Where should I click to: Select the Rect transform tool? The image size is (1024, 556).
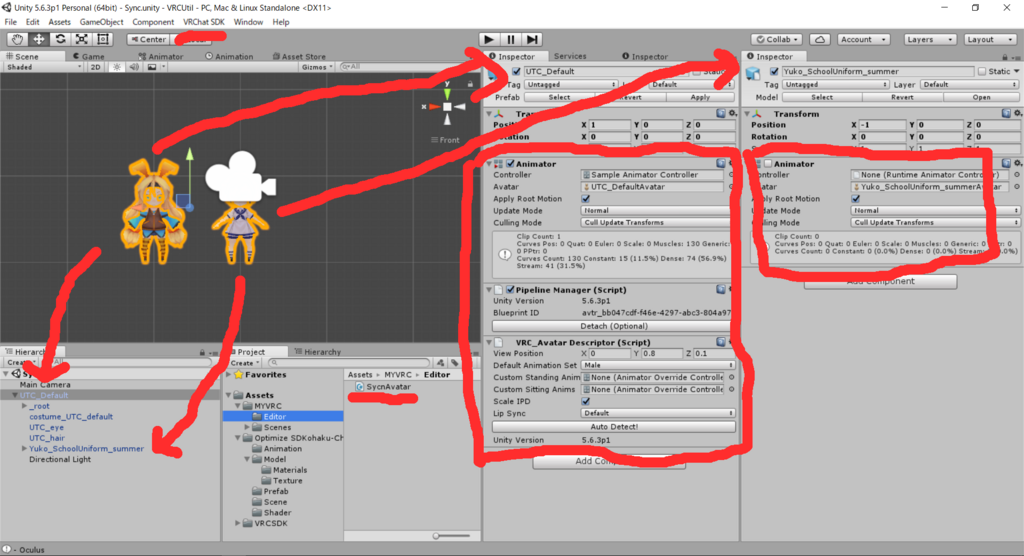click(x=103, y=39)
